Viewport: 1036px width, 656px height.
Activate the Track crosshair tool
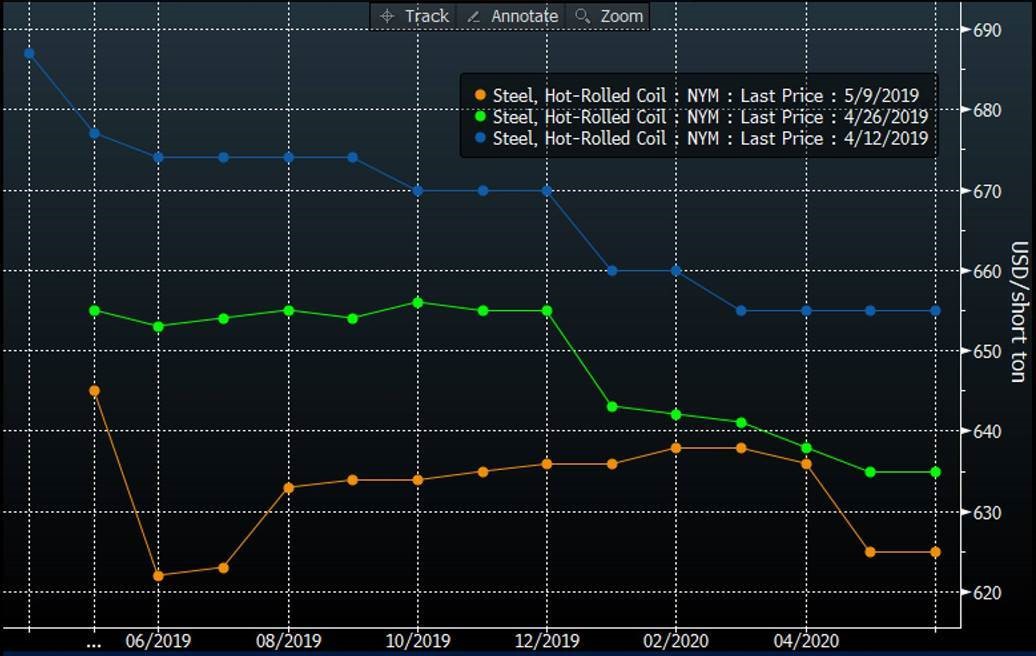414,16
